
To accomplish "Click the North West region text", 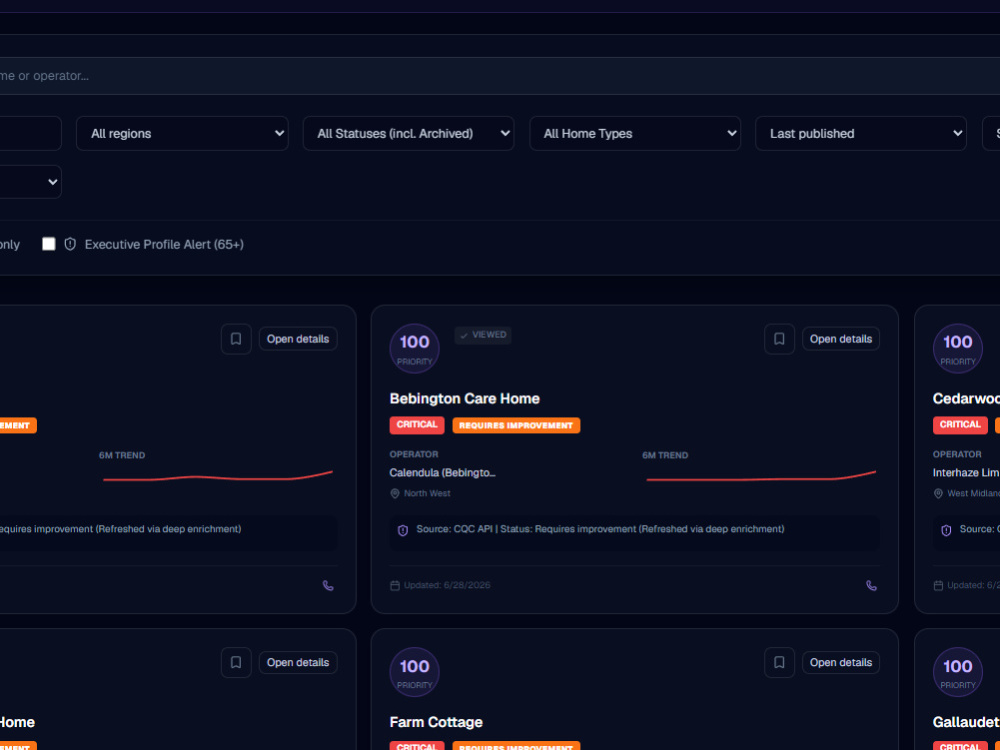I will coord(427,494).
